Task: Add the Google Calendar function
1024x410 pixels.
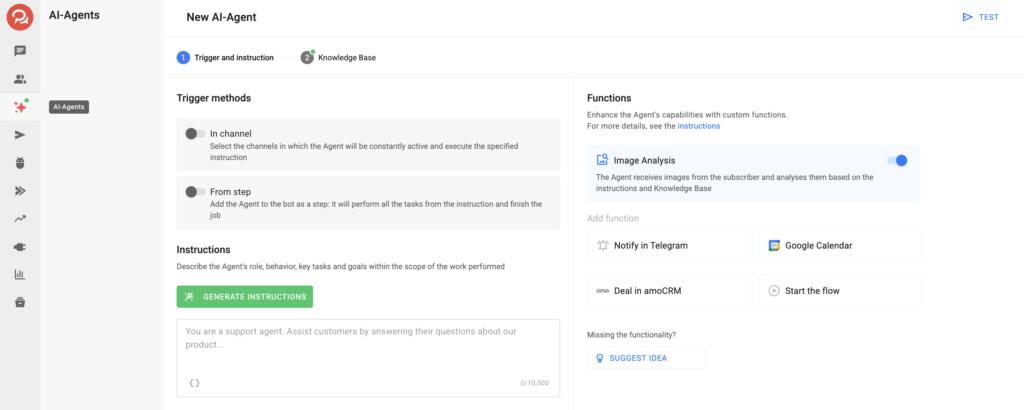Action: pos(838,245)
